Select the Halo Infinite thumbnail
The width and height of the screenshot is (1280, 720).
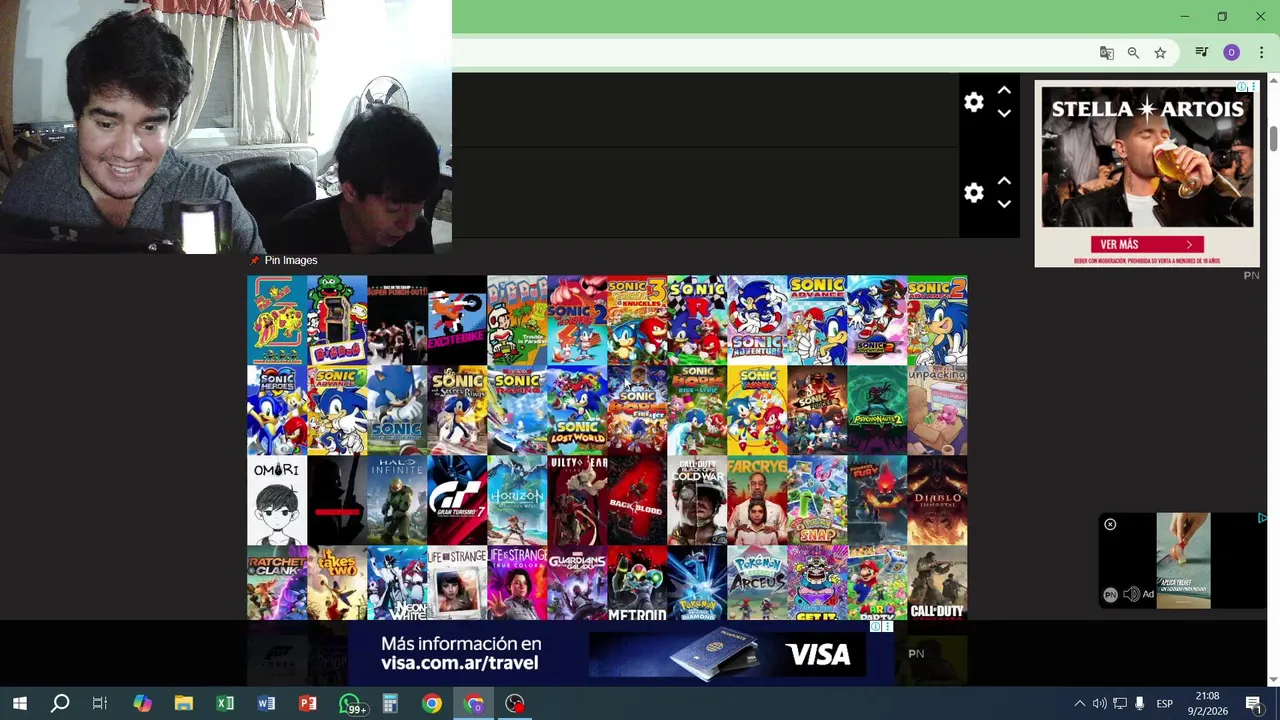(x=397, y=500)
